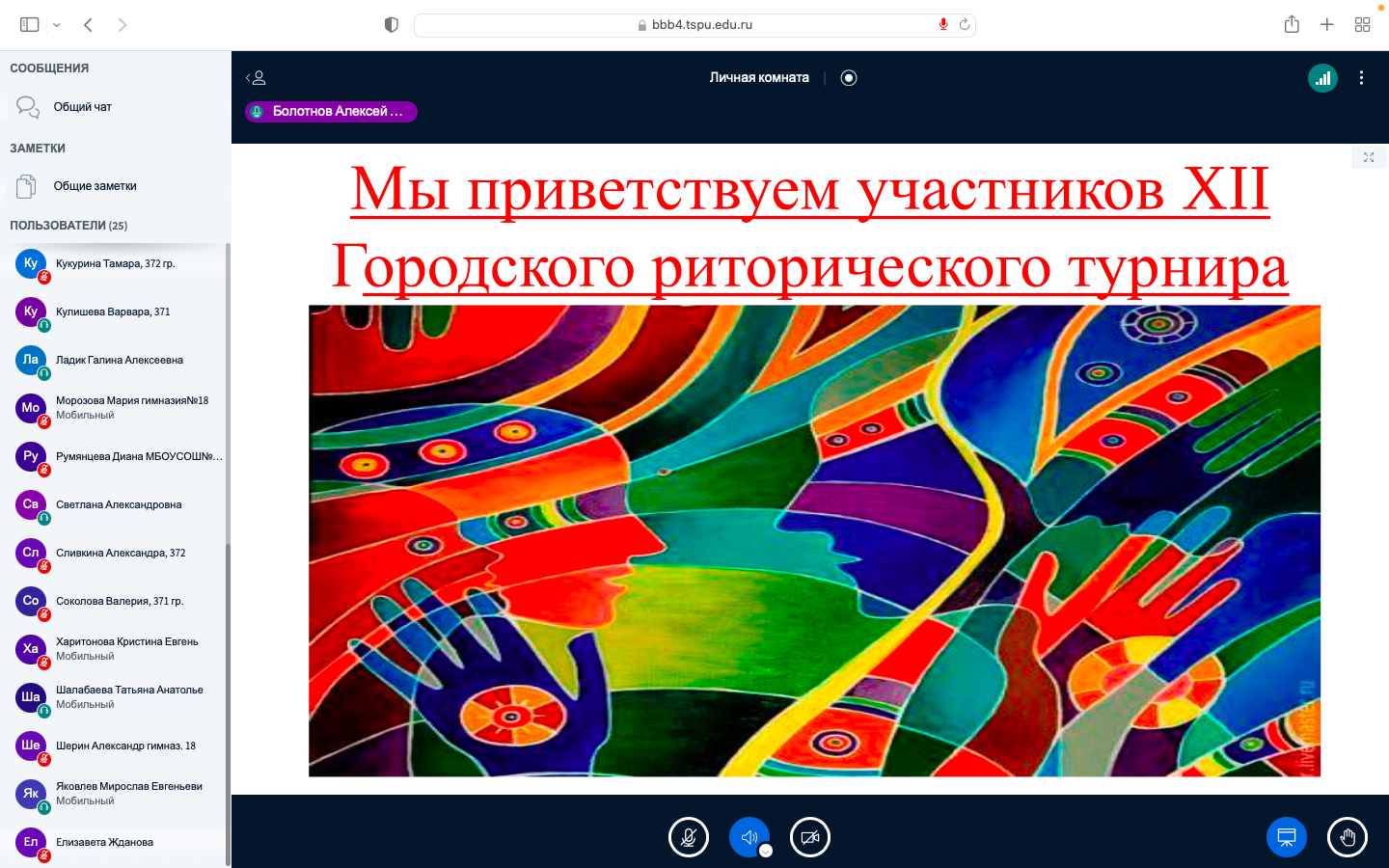1389x868 pixels.
Task: Click the ПОЛЬЗОВАТЕЛИ (25) heading
Action: click(68, 226)
